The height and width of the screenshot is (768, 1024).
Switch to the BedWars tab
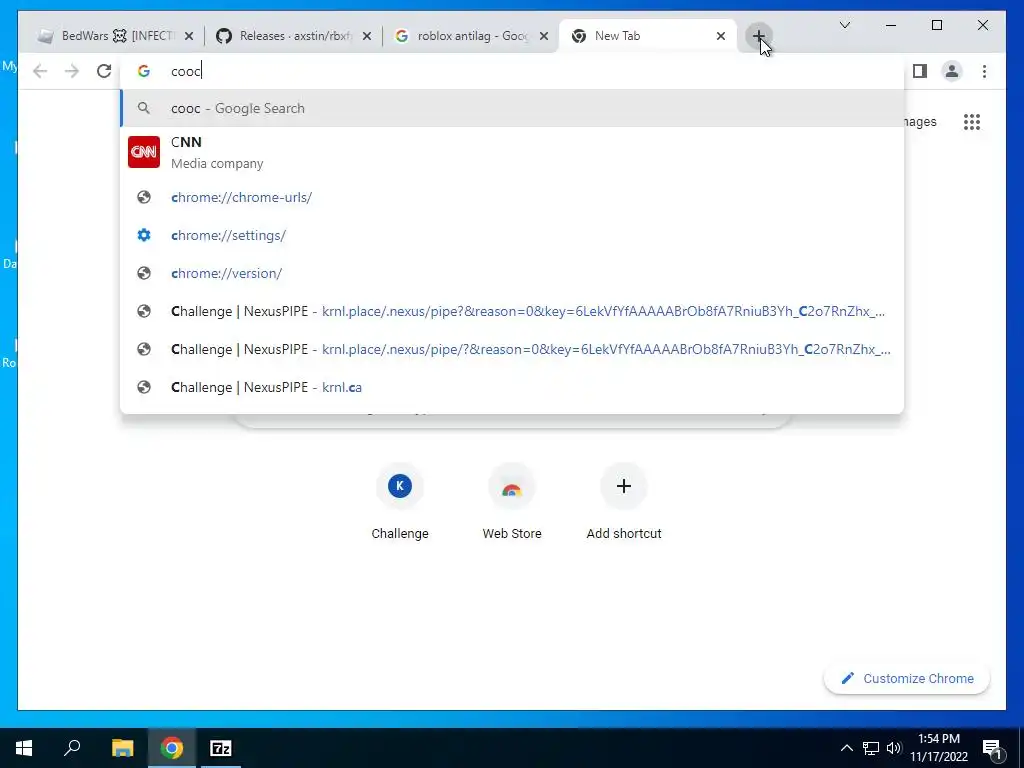click(x=114, y=37)
